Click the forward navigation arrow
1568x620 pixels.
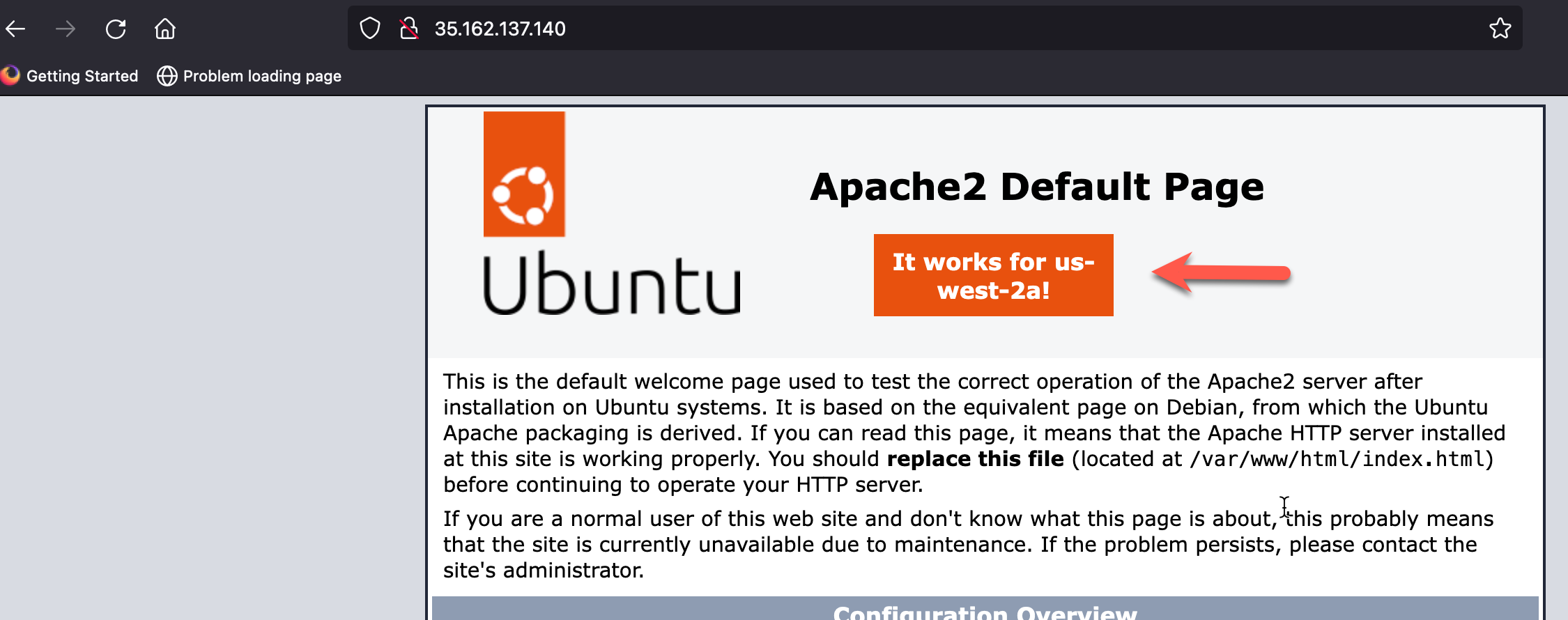[x=66, y=29]
